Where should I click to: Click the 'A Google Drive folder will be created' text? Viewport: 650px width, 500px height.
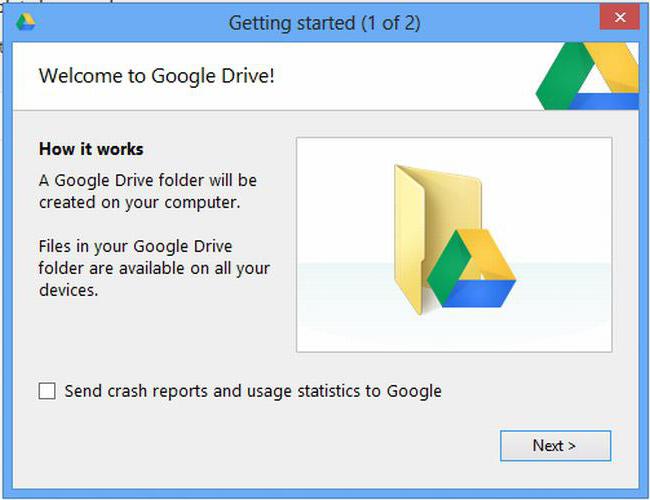(148, 192)
